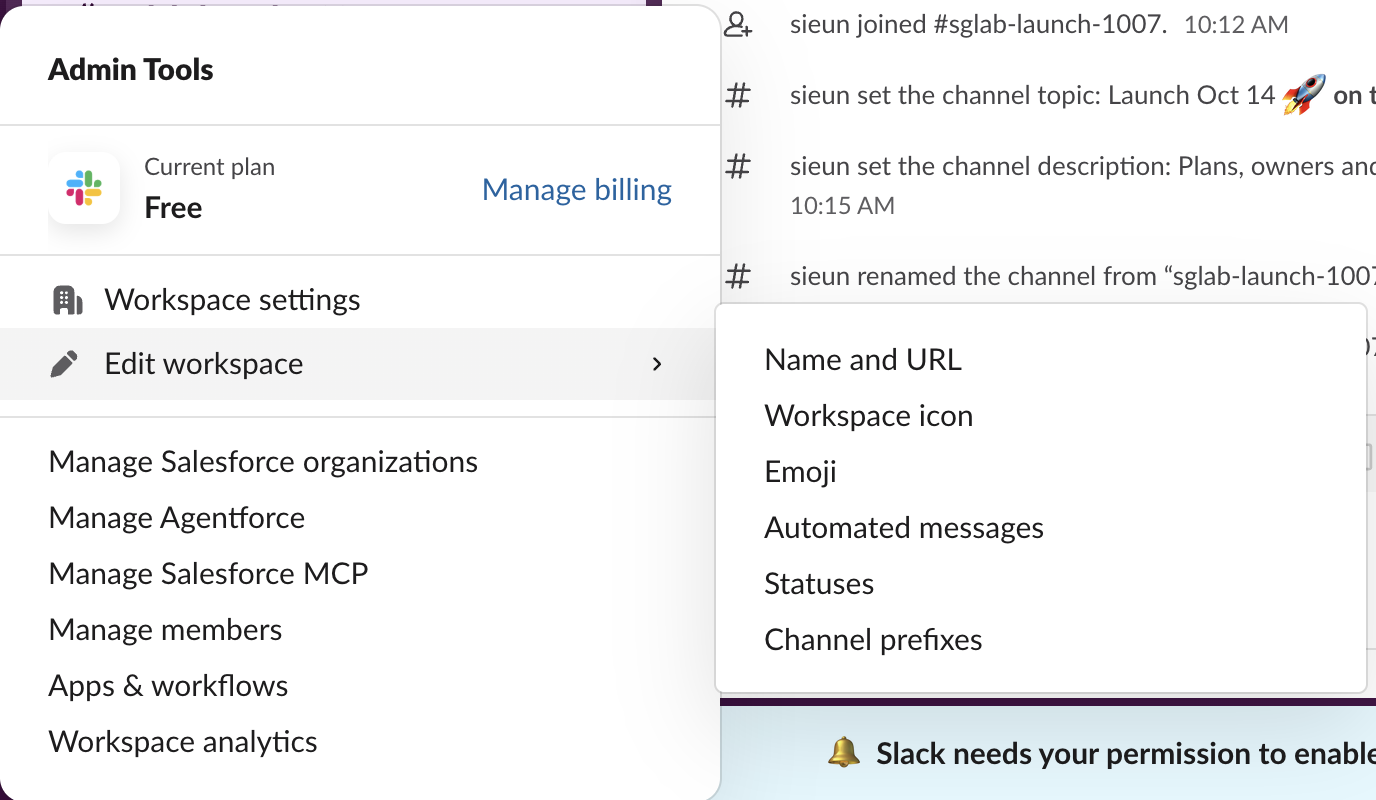Click the Admin Tools heading
This screenshot has height=800, width=1376.
coord(131,70)
